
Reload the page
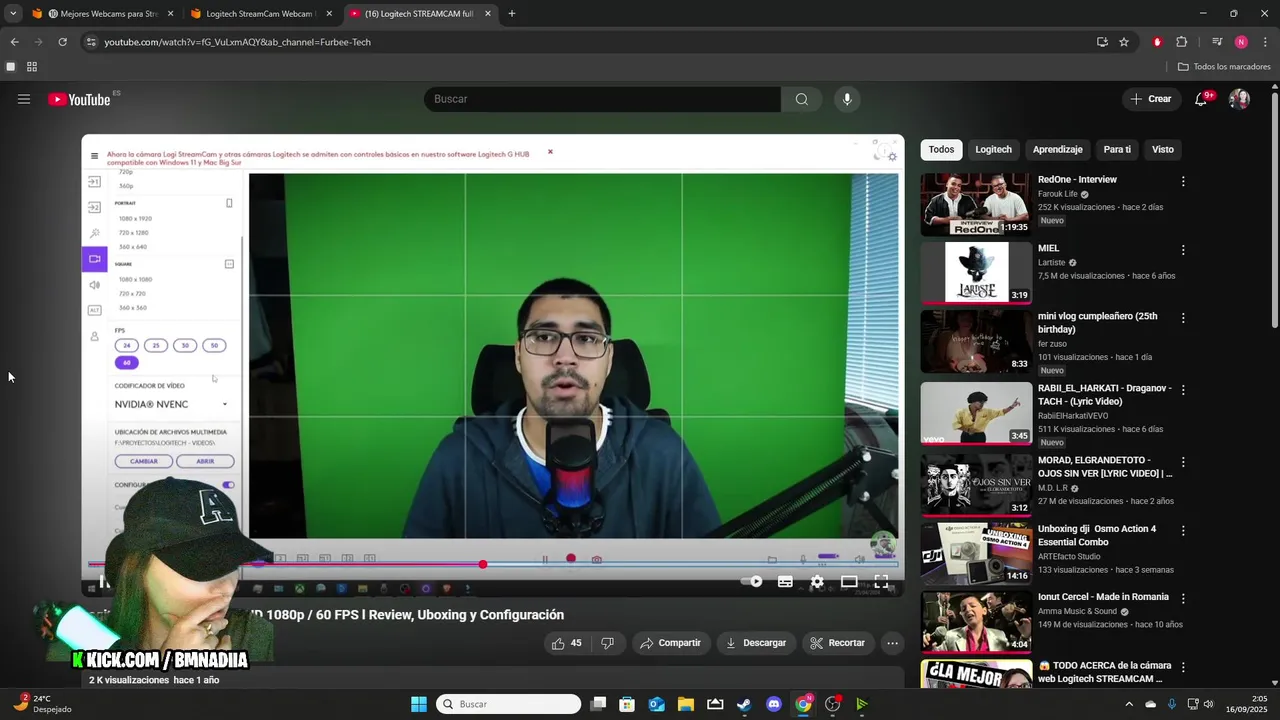62,42
